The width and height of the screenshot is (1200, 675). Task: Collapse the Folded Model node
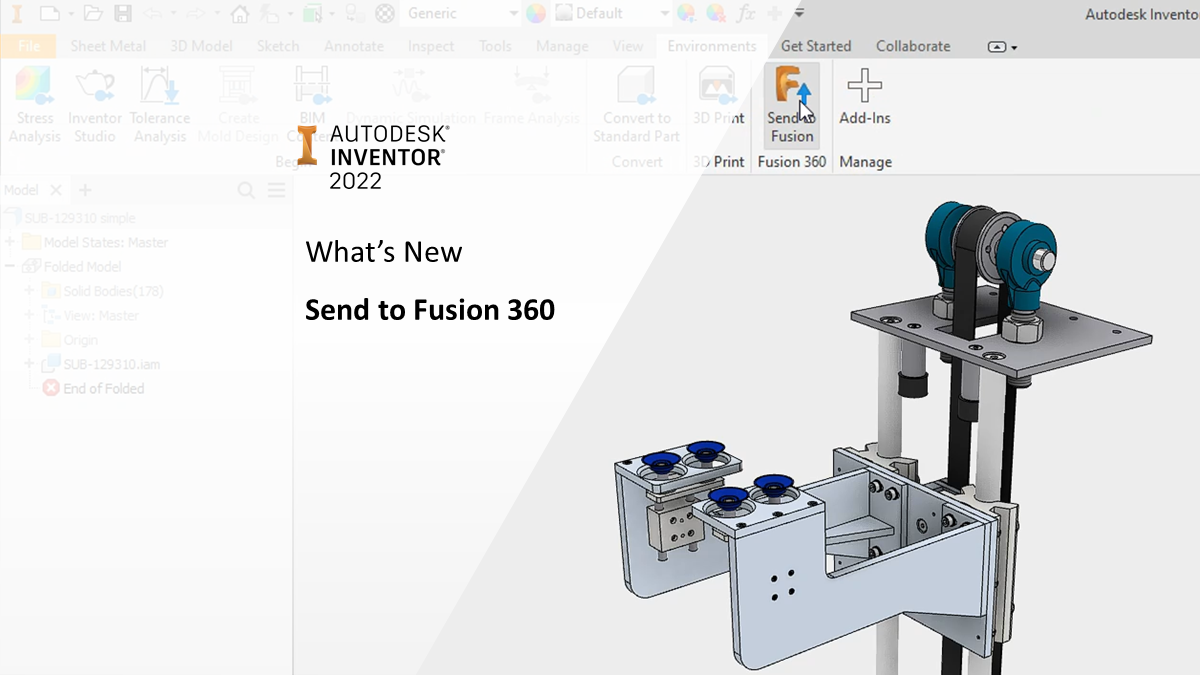pyautogui.click(x=11, y=267)
